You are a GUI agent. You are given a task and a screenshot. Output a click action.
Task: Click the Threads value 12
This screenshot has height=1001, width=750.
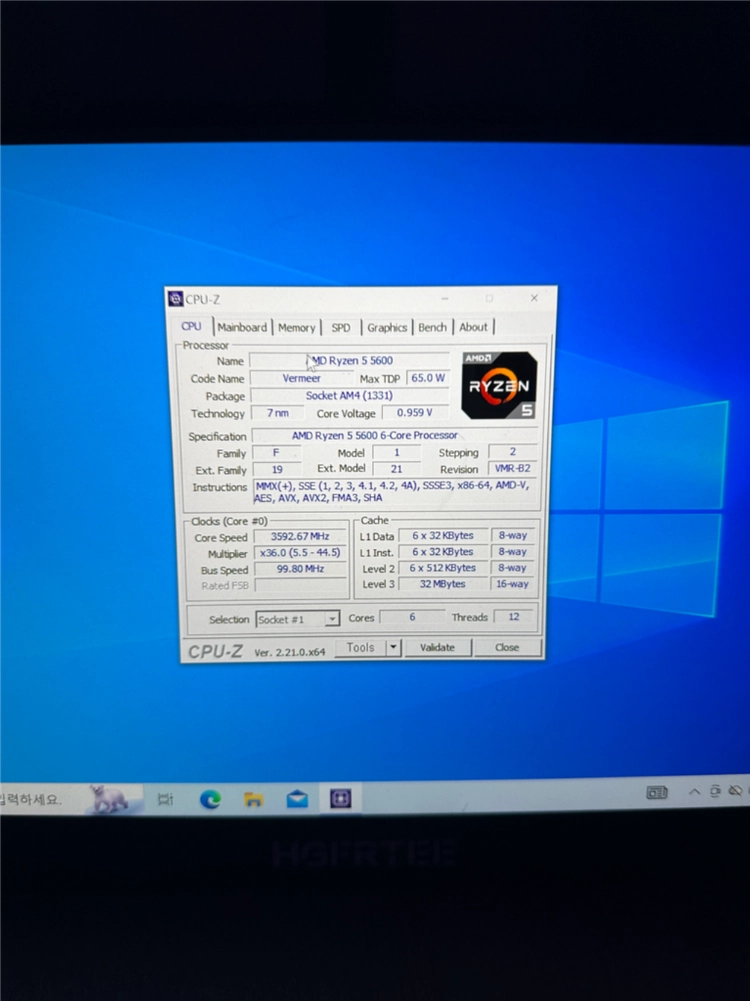pyautogui.click(x=514, y=617)
